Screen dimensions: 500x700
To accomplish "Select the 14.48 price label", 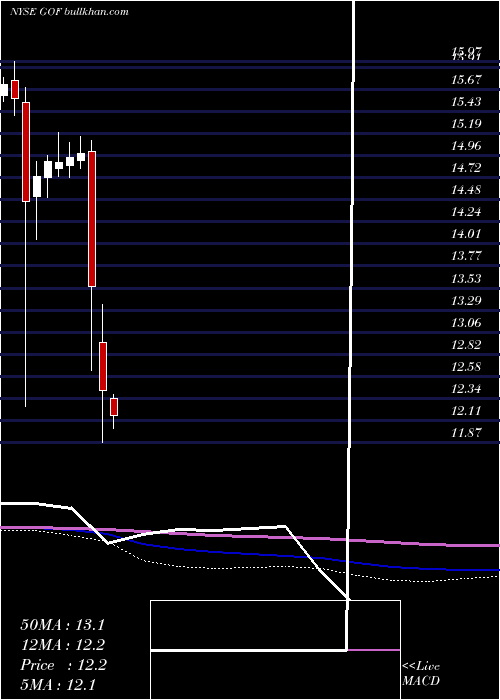I will [x=467, y=190].
